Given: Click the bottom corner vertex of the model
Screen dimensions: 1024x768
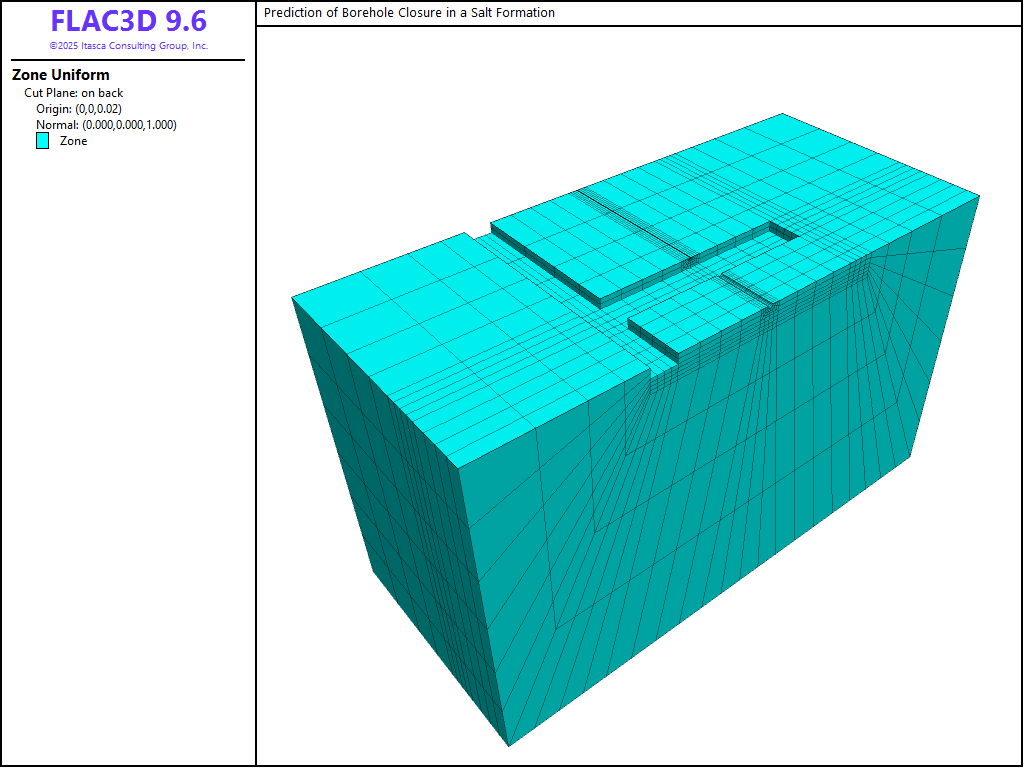Looking at the screenshot, I should point(509,745).
